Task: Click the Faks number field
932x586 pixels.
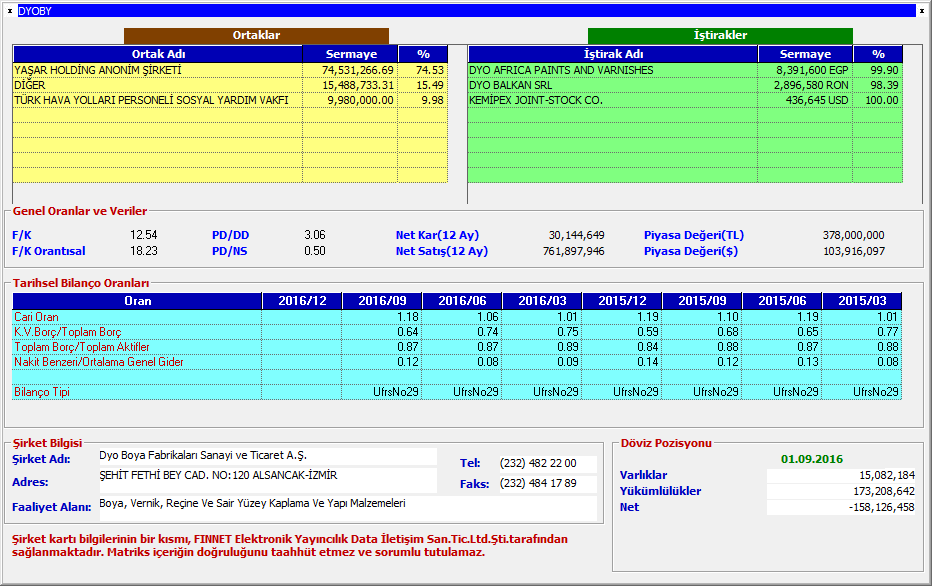Action: coord(547,484)
